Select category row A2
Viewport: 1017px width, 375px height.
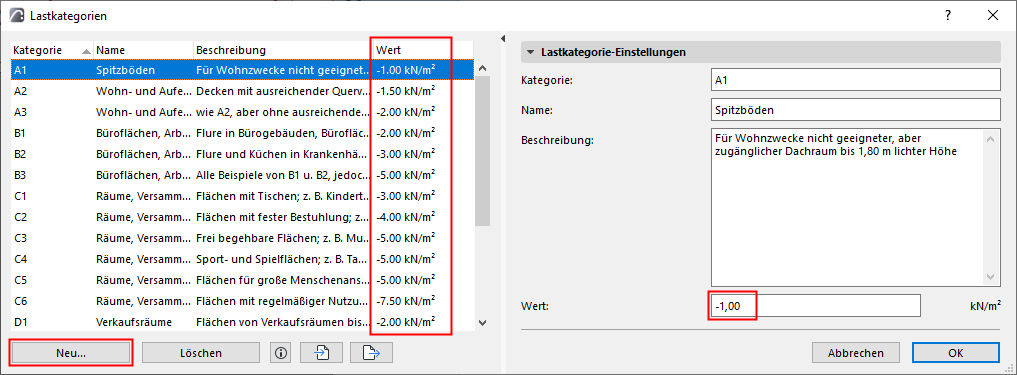[x=243, y=91]
